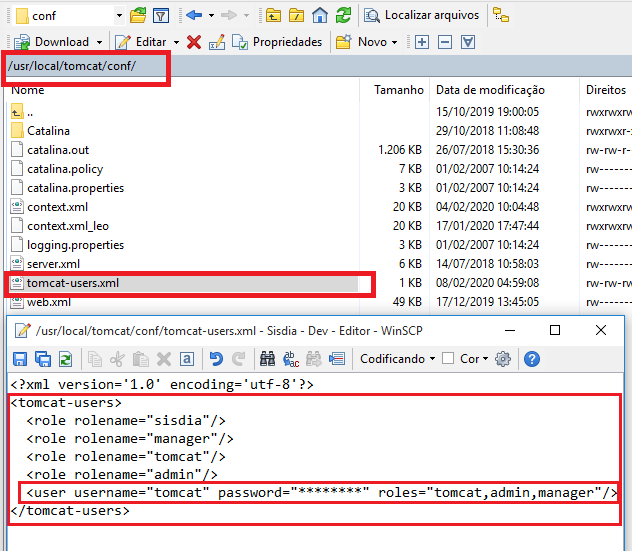
Task: Click the Download button
Action: 51,42
